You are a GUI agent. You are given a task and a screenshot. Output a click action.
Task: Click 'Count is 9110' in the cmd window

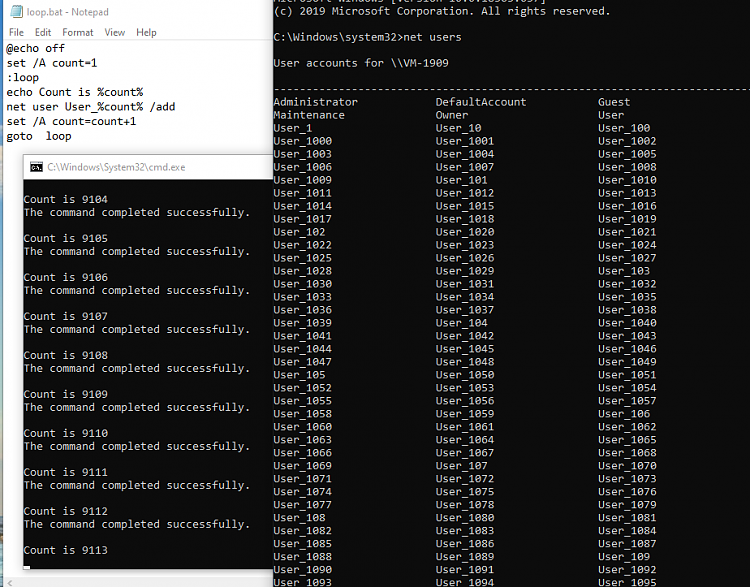[x=66, y=433]
